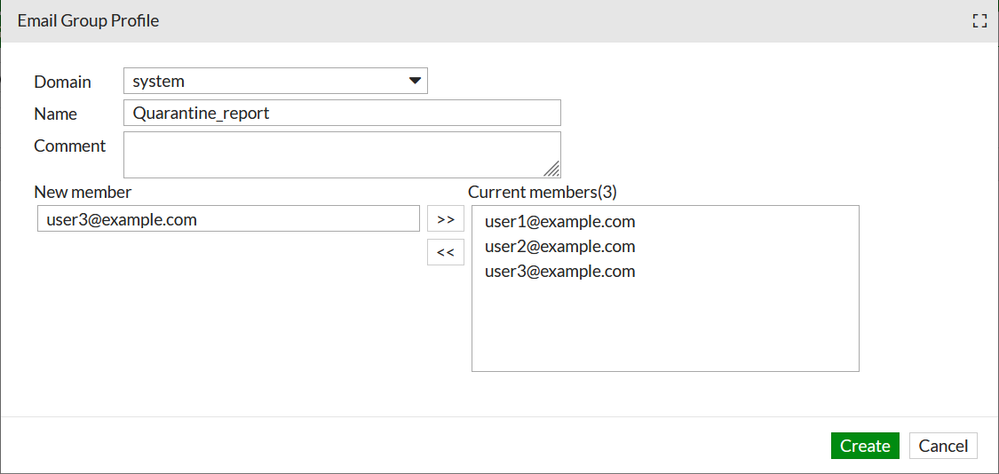This screenshot has width=999, height=474.
Task: Expand the dialog with the fullscreen icon
Action: [x=980, y=21]
